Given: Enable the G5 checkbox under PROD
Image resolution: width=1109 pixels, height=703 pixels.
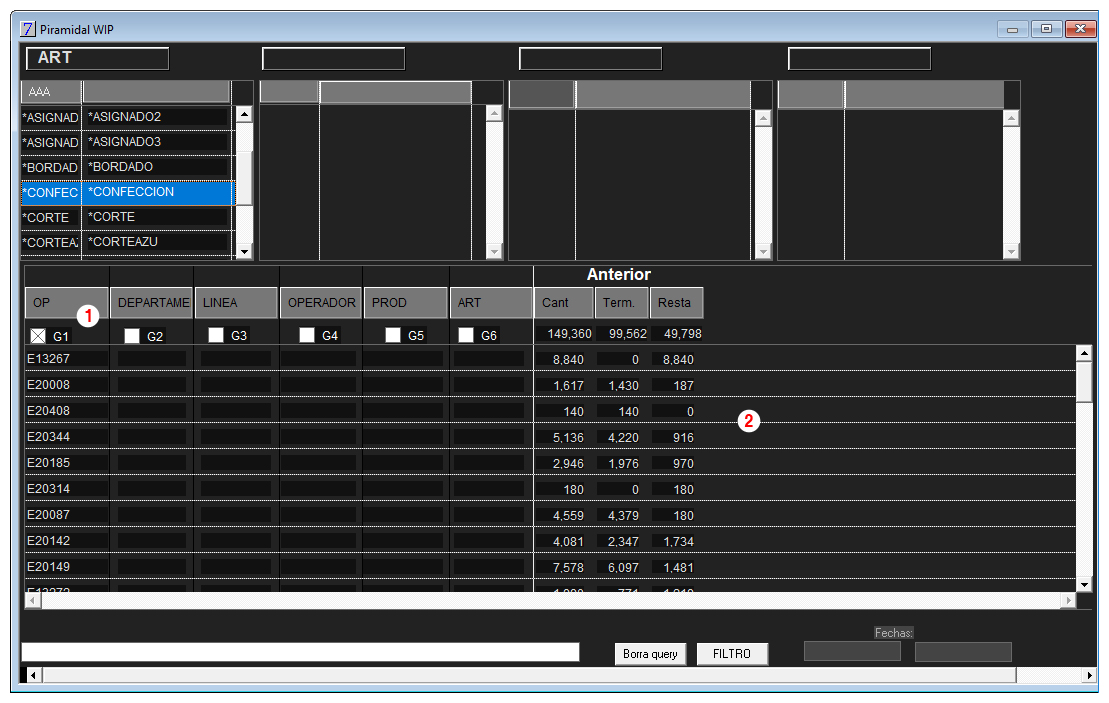Looking at the screenshot, I should coord(393,335).
